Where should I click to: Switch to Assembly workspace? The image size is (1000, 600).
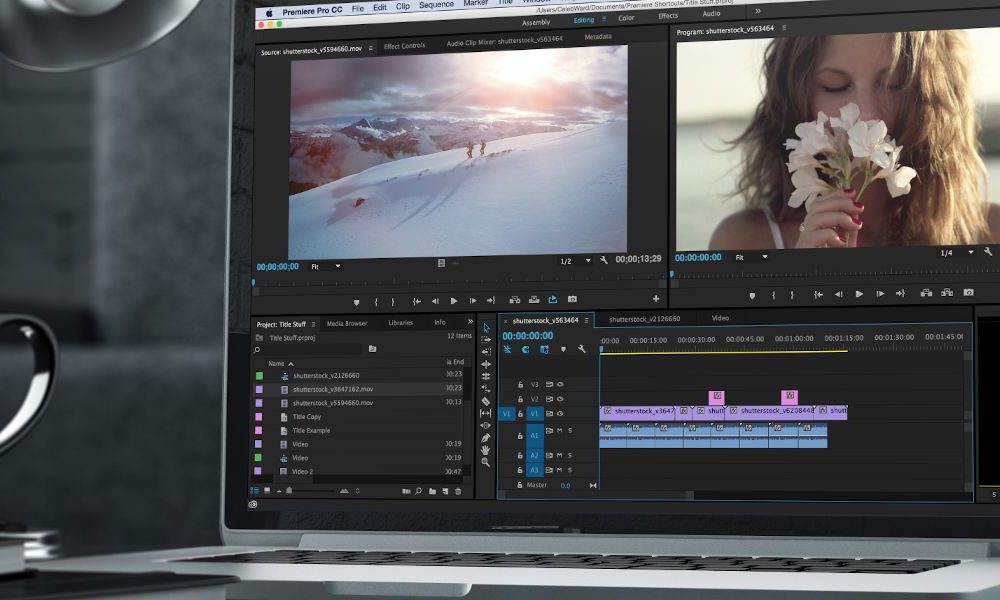pos(536,22)
